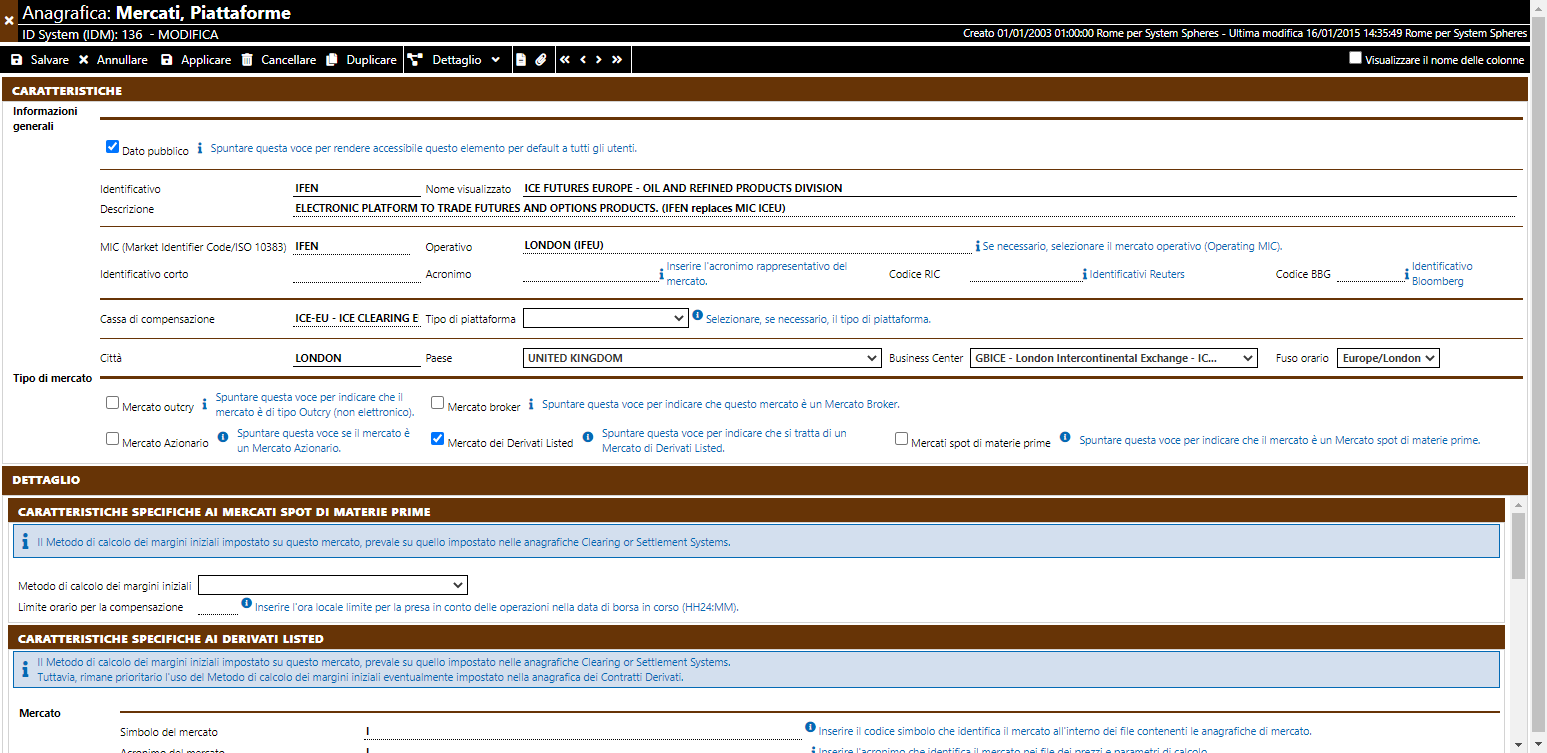Enable the Mercato outcry checkbox

point(113,403)
